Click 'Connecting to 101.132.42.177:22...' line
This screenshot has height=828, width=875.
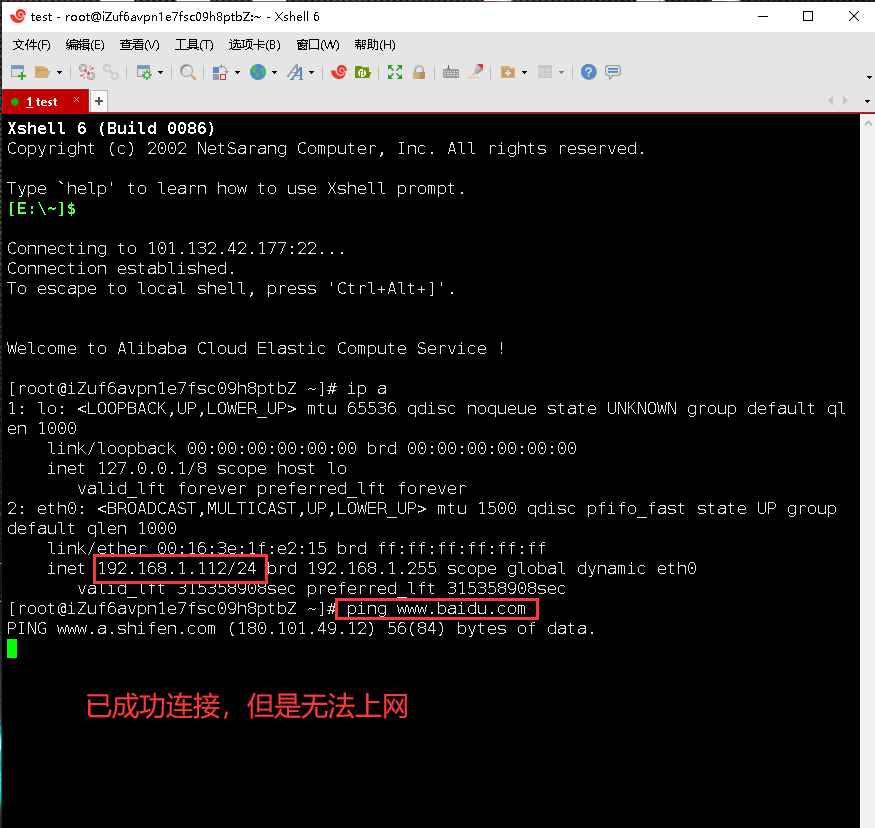tap(176, 248)
